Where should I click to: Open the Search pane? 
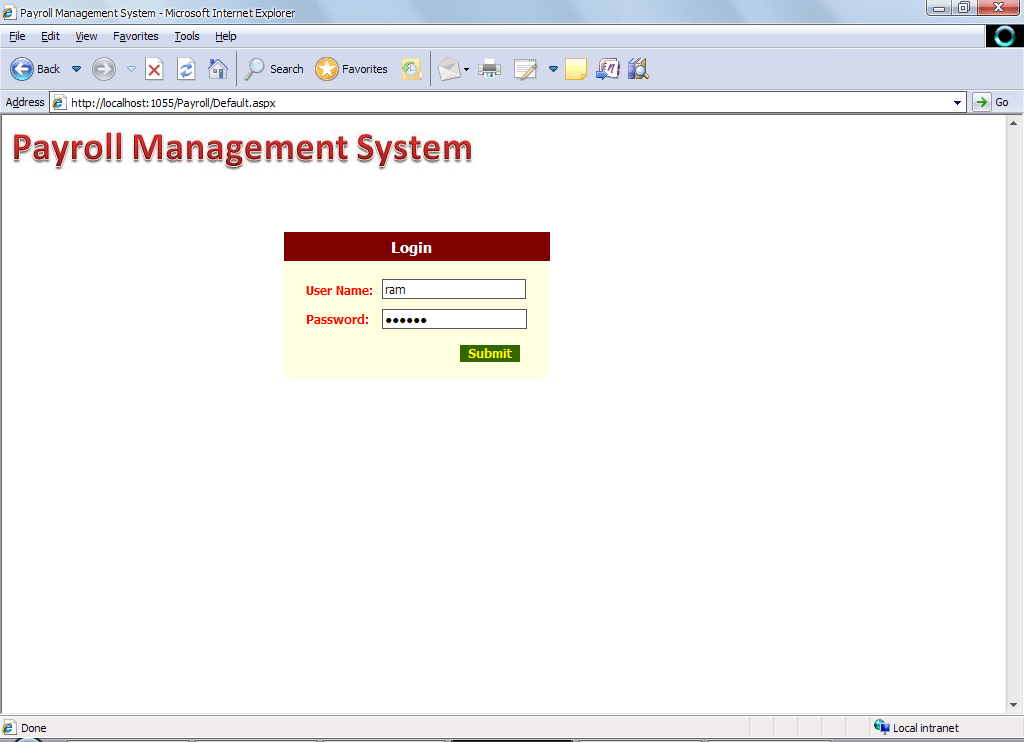[274, 69]
